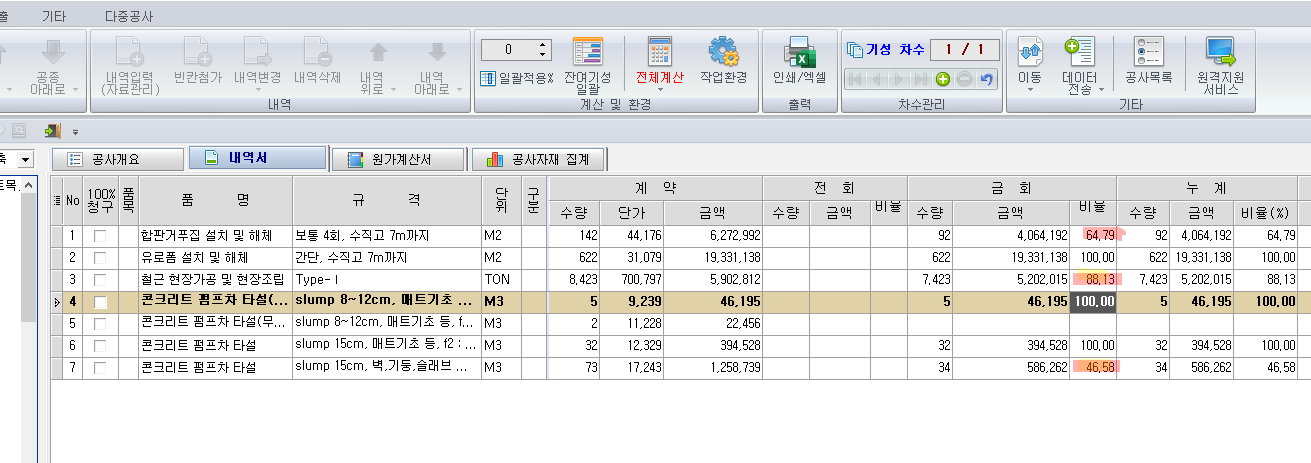1311x463 pixels.
Task: Select the 유로폼 설치 및 해체 row name
Action: [x=214, y=258]
